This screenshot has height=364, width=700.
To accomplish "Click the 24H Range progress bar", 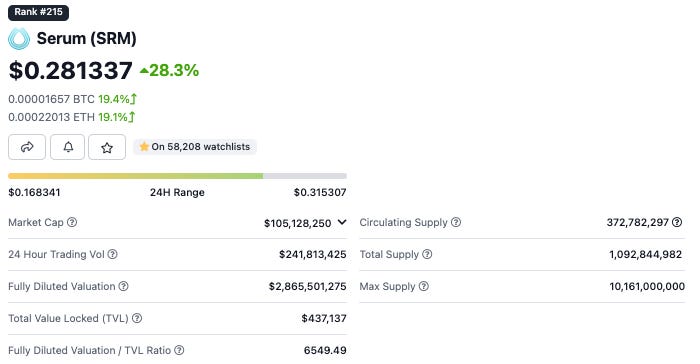I will point(177,176).
